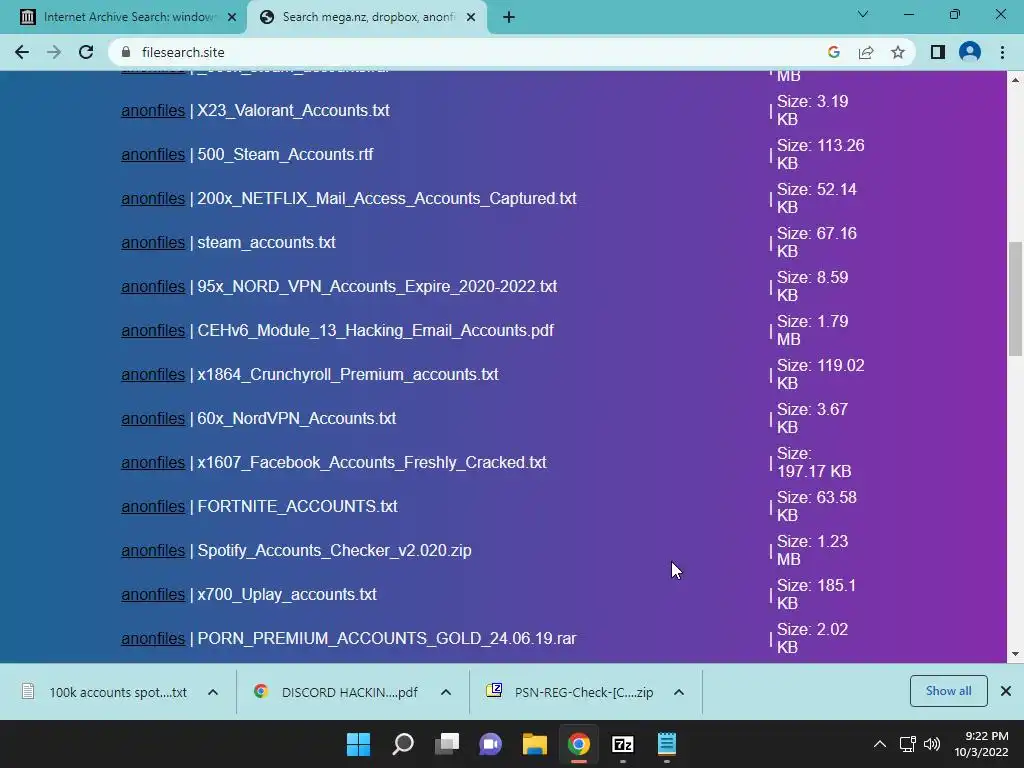Expand options for 100k accounts spot download
The width and height of the screenshot is (1024, 768).
coord(213,692)
